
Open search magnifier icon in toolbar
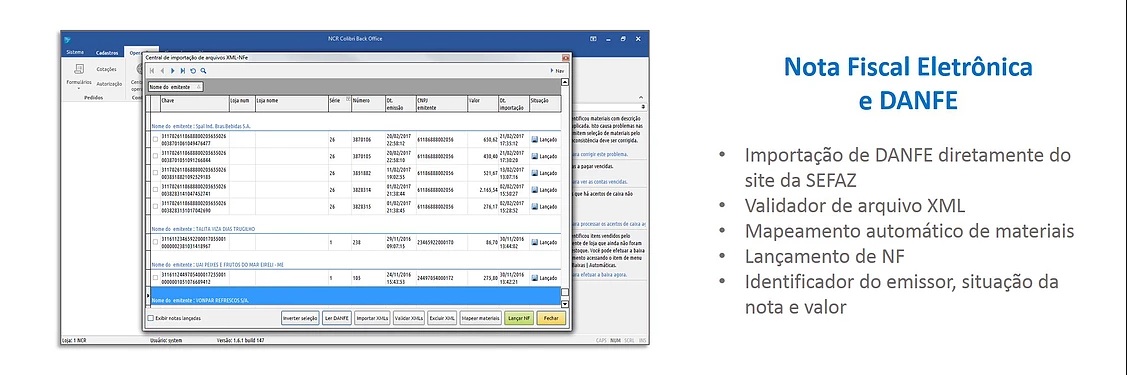click(x=203, y=70)
